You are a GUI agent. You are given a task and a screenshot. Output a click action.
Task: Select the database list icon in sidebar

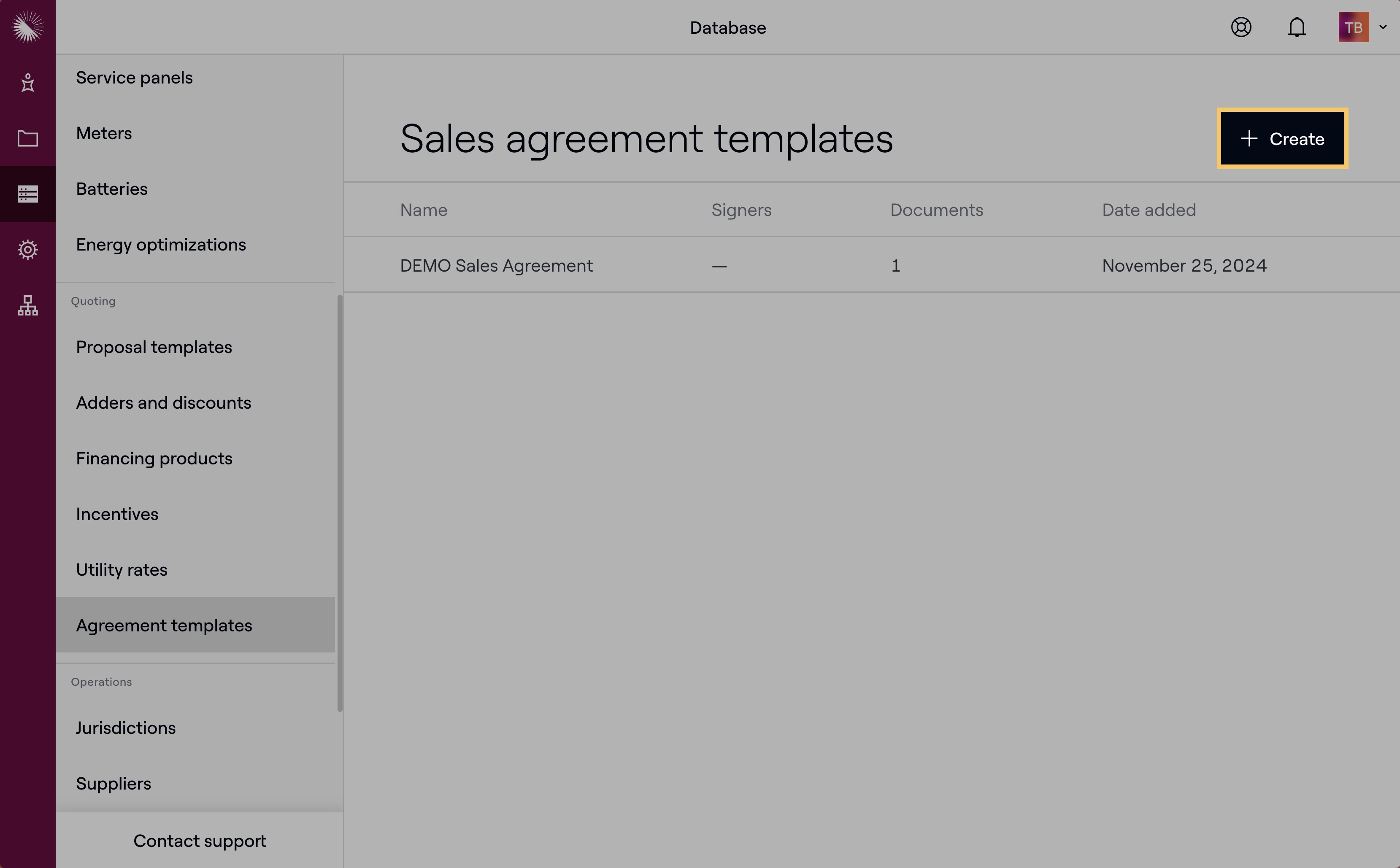point(27,194)
